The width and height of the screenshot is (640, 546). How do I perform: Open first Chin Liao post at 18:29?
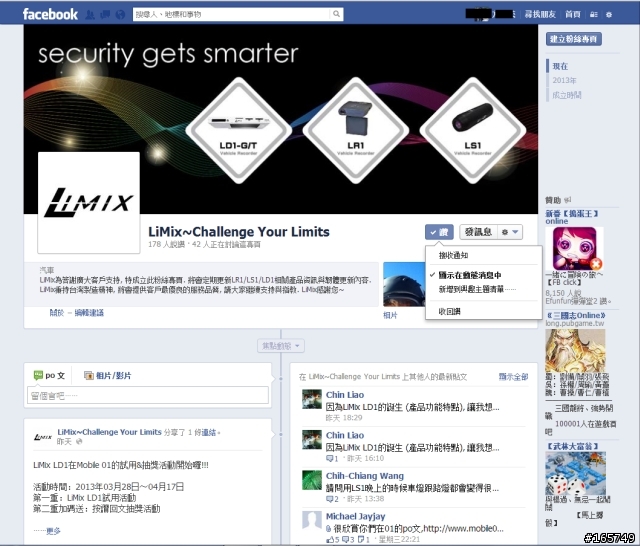click(412, 407)
